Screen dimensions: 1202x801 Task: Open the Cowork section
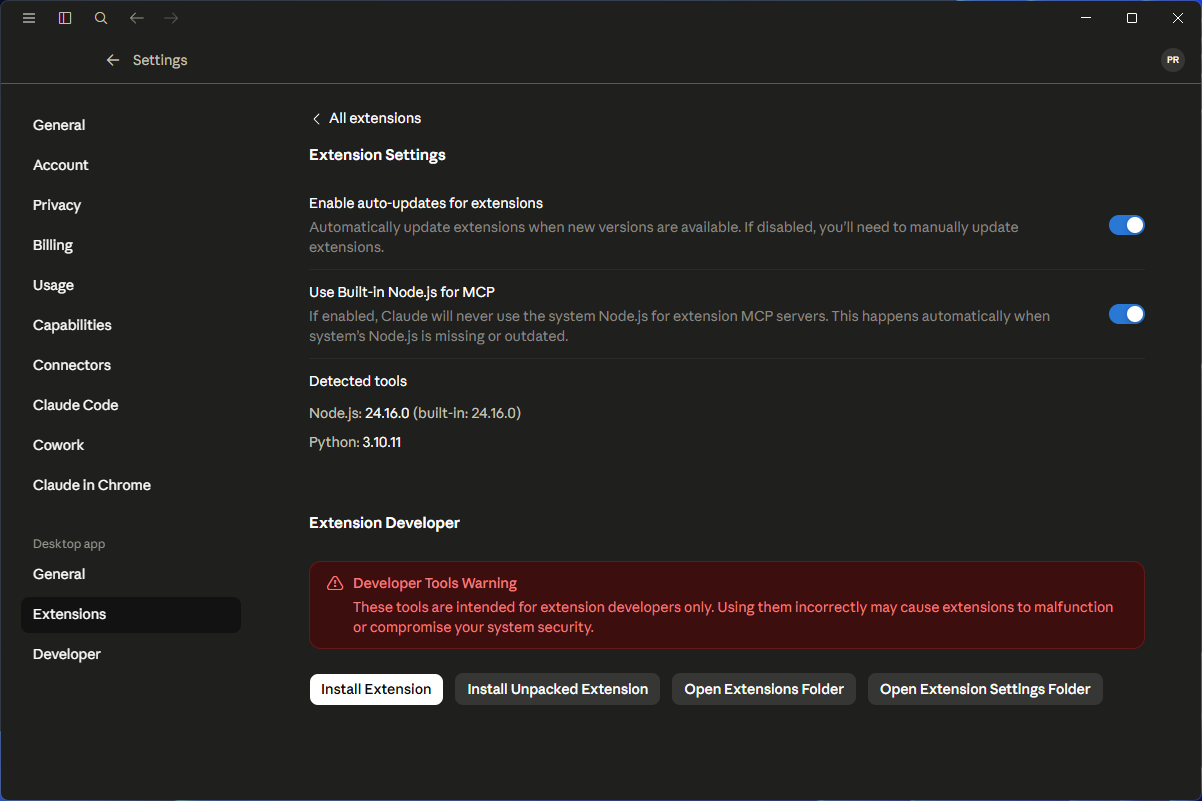click(x=131, y=445)
